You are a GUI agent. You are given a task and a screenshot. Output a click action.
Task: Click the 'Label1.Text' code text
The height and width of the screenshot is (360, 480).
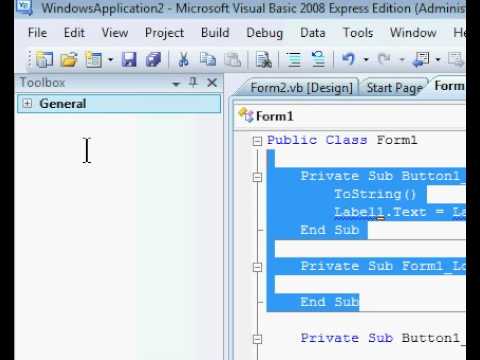[x=380, y=212]
